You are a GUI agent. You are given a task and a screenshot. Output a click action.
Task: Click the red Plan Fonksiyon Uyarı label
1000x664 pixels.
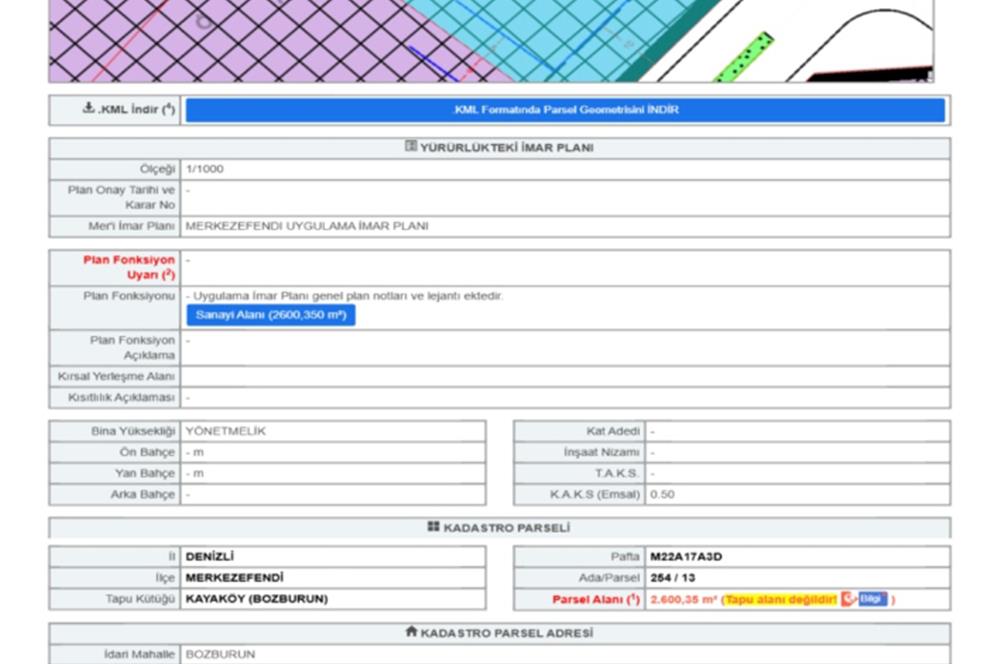click(x=129, y=267)
